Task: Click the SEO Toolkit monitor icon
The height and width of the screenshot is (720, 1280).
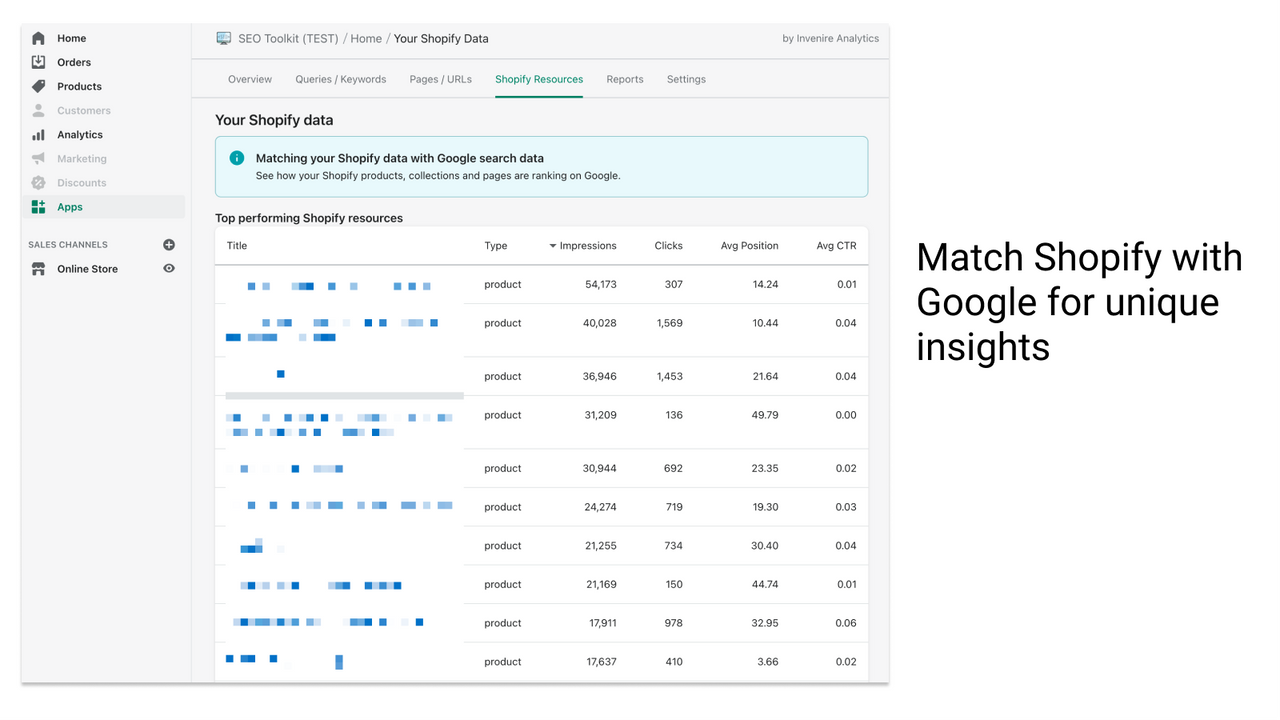Action: (x=224, y=38)
